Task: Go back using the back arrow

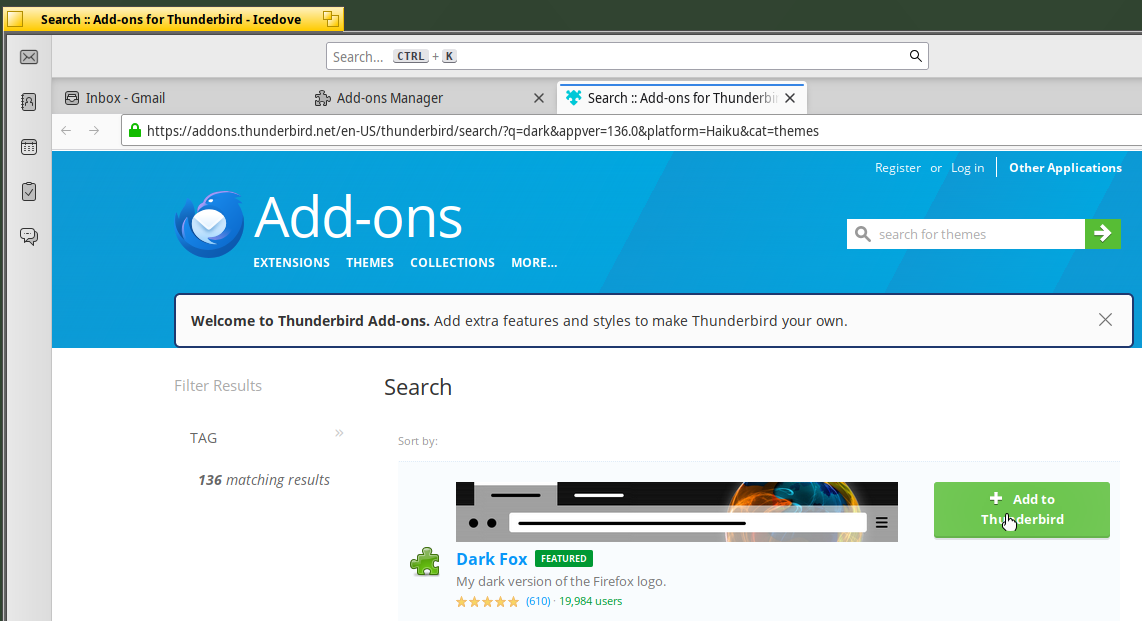Action: [66, 130]
